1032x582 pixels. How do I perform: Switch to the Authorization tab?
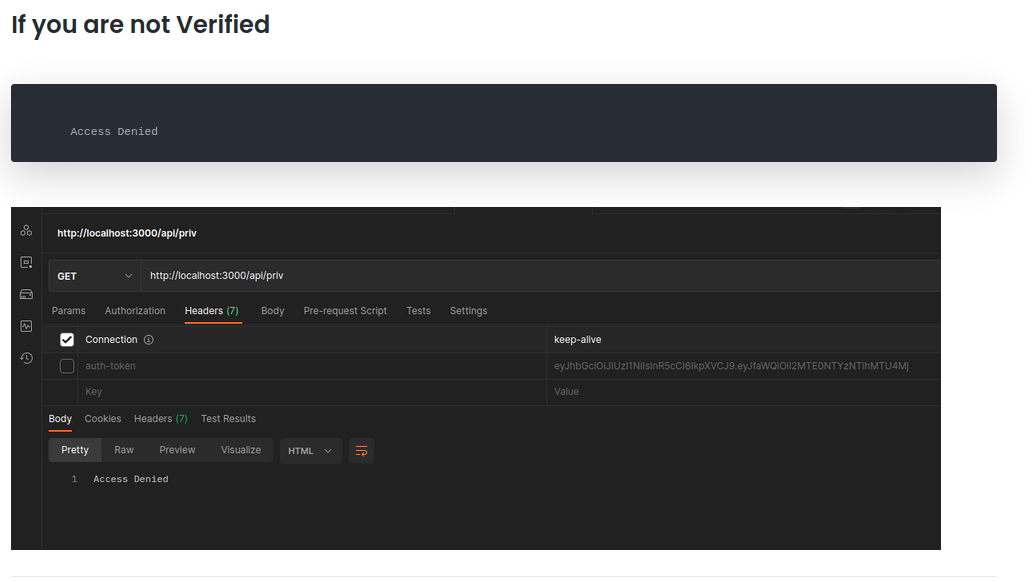(134, 310)
